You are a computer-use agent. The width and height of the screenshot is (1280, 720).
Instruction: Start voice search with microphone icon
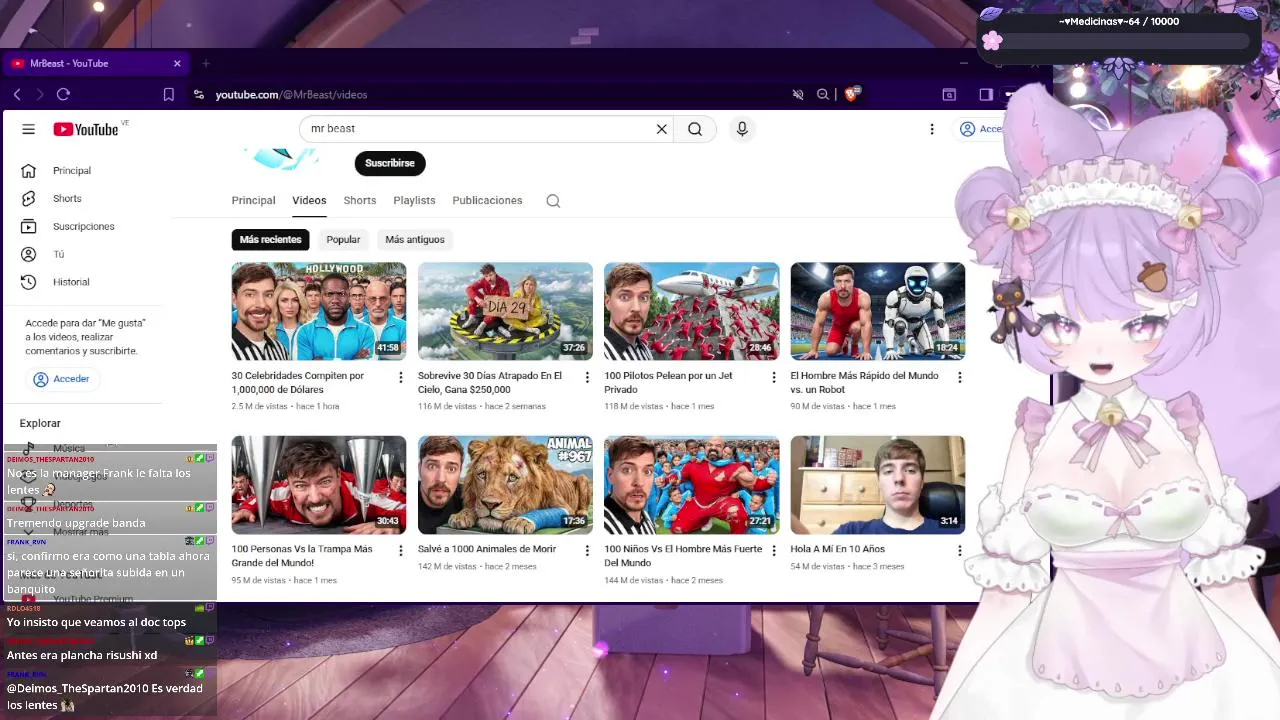point(742,129)
